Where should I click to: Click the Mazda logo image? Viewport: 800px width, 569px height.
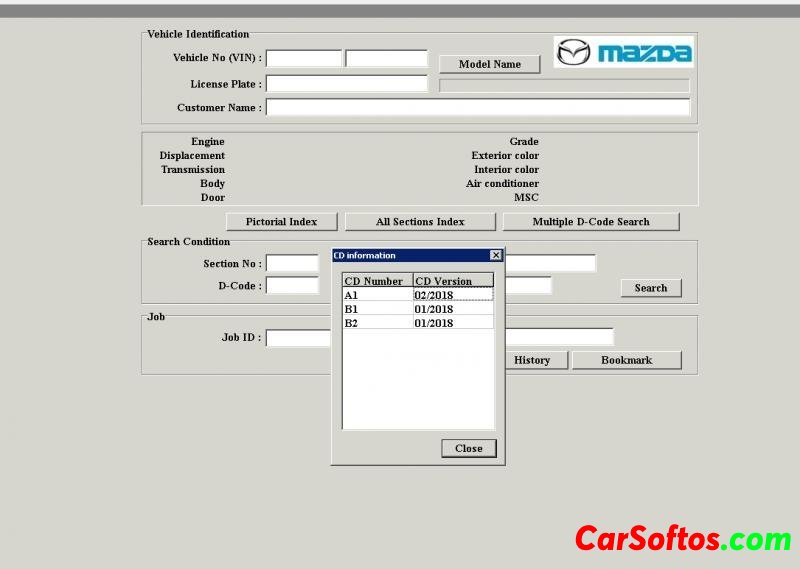pyautogui.click(x=624, y=52)
